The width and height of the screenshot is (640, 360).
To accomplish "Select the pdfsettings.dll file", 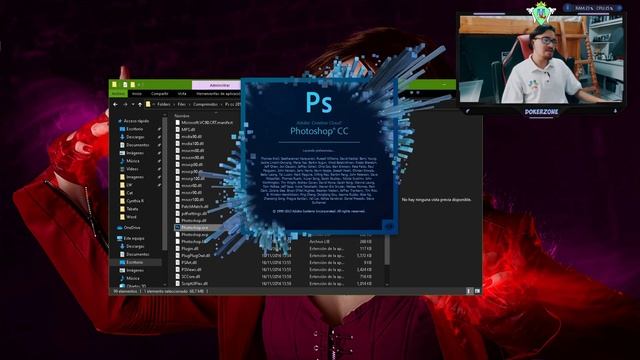I will [x=194, y=213].
